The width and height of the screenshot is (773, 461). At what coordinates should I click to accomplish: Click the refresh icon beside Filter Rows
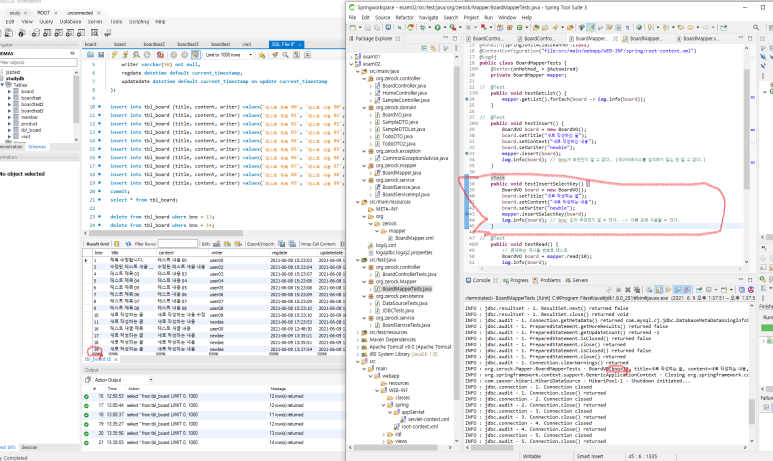128,244
